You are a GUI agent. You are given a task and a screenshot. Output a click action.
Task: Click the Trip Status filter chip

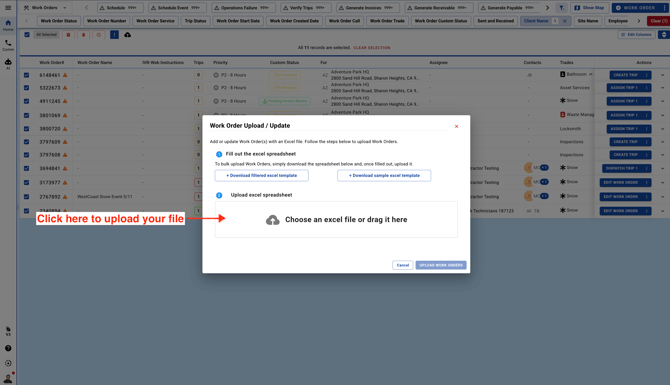click(x=195, y=21)
